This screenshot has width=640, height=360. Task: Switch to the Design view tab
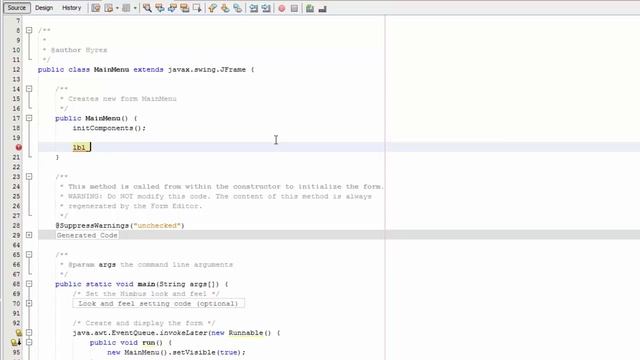click(x=44, y=8)
